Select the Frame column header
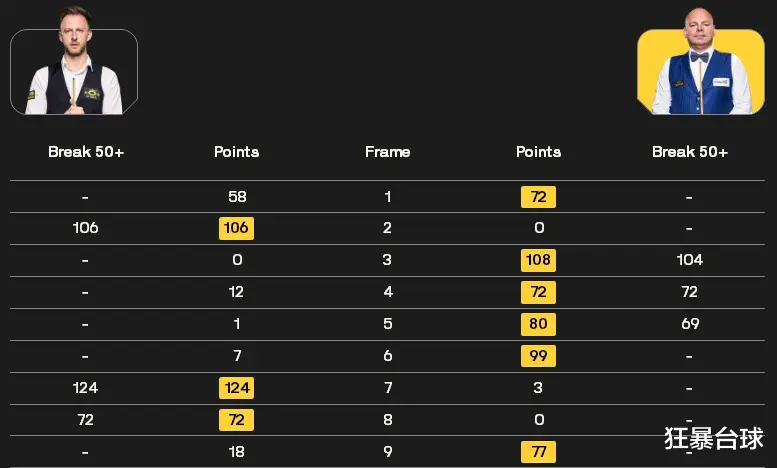 (388, 152)
